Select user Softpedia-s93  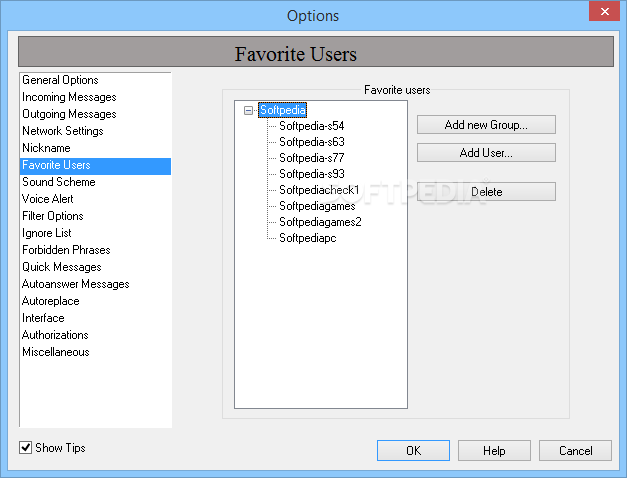[x=312, y=174]
